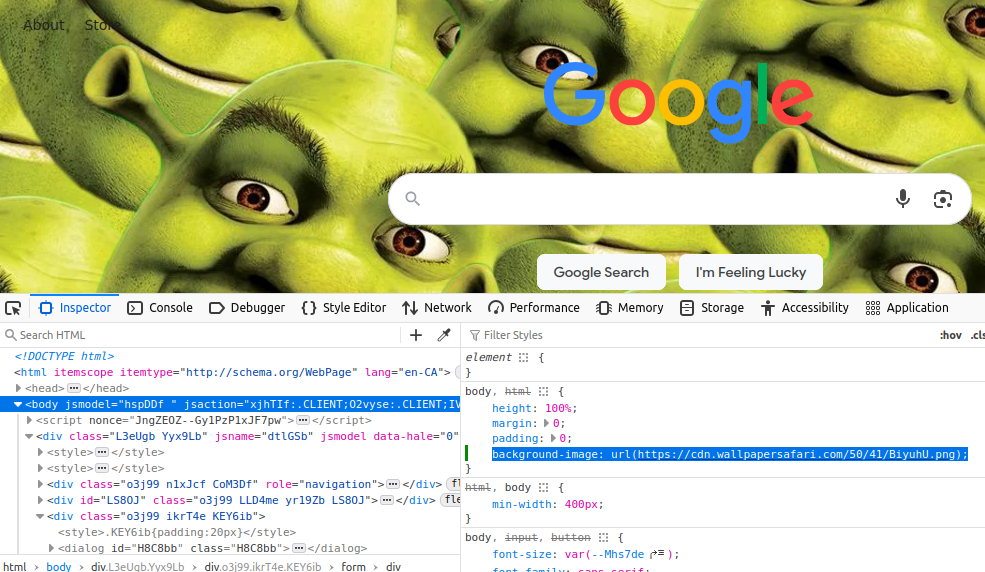Toggle the :hov pseudo-class panel

[x=950, y=335]
